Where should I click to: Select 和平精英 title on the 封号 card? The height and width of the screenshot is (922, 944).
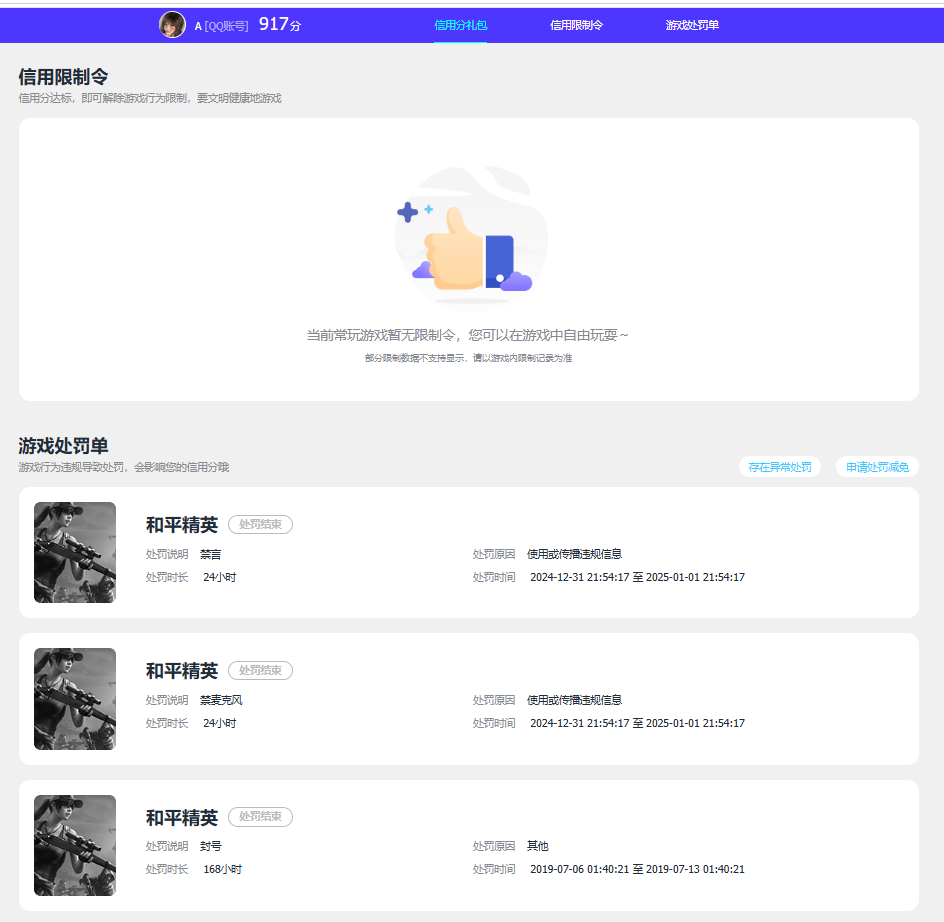(x=182, y=817)
